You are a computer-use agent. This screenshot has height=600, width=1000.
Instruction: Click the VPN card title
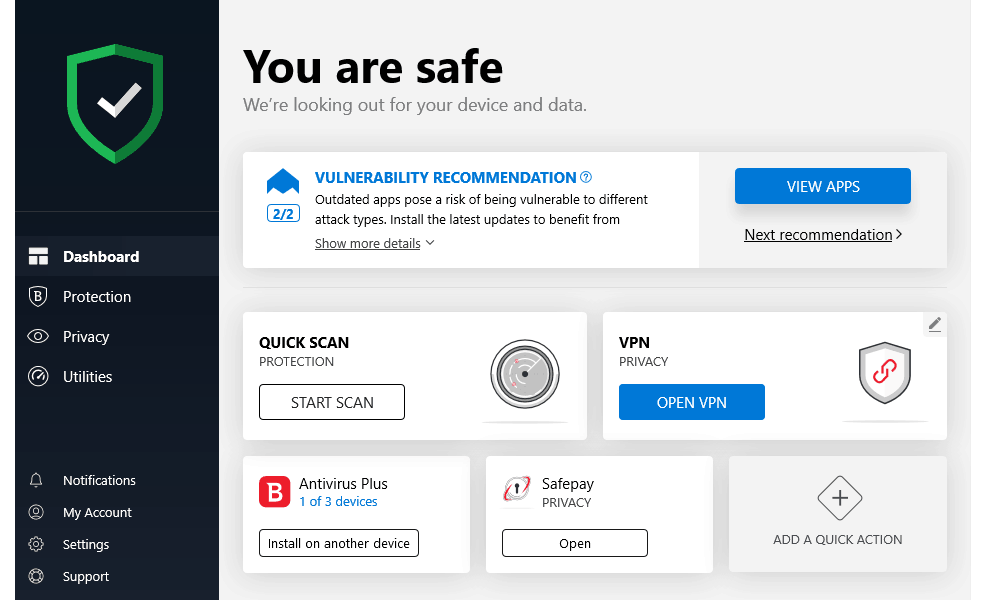point(634,342)
